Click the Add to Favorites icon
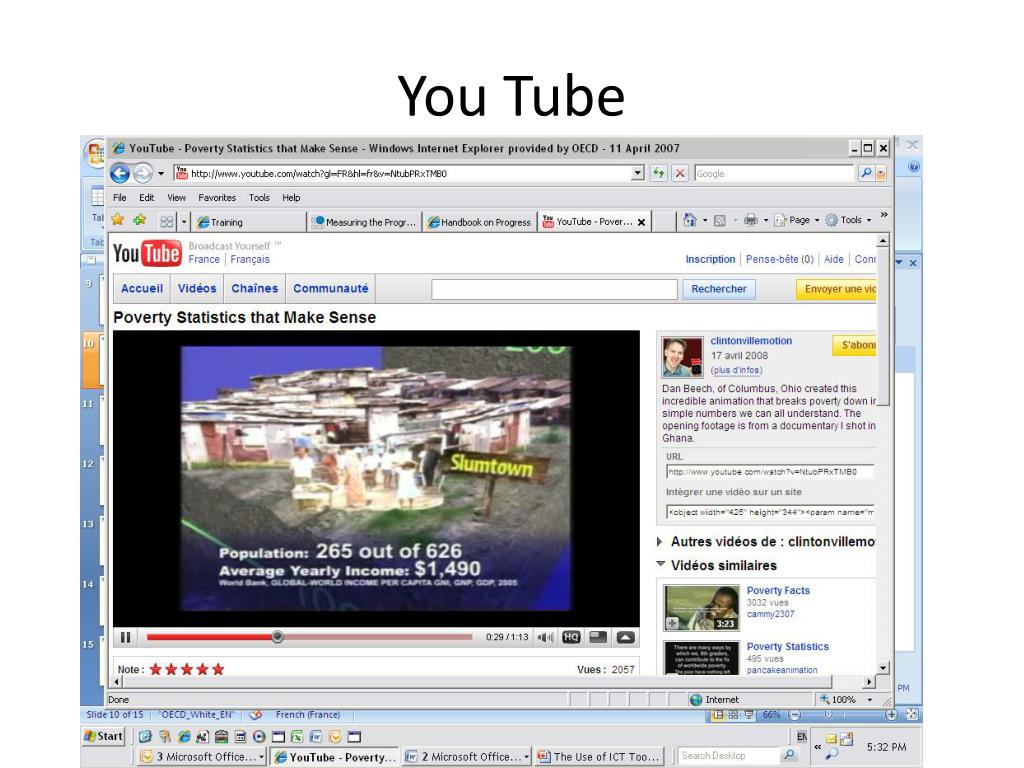 click(x=140, y=220)
